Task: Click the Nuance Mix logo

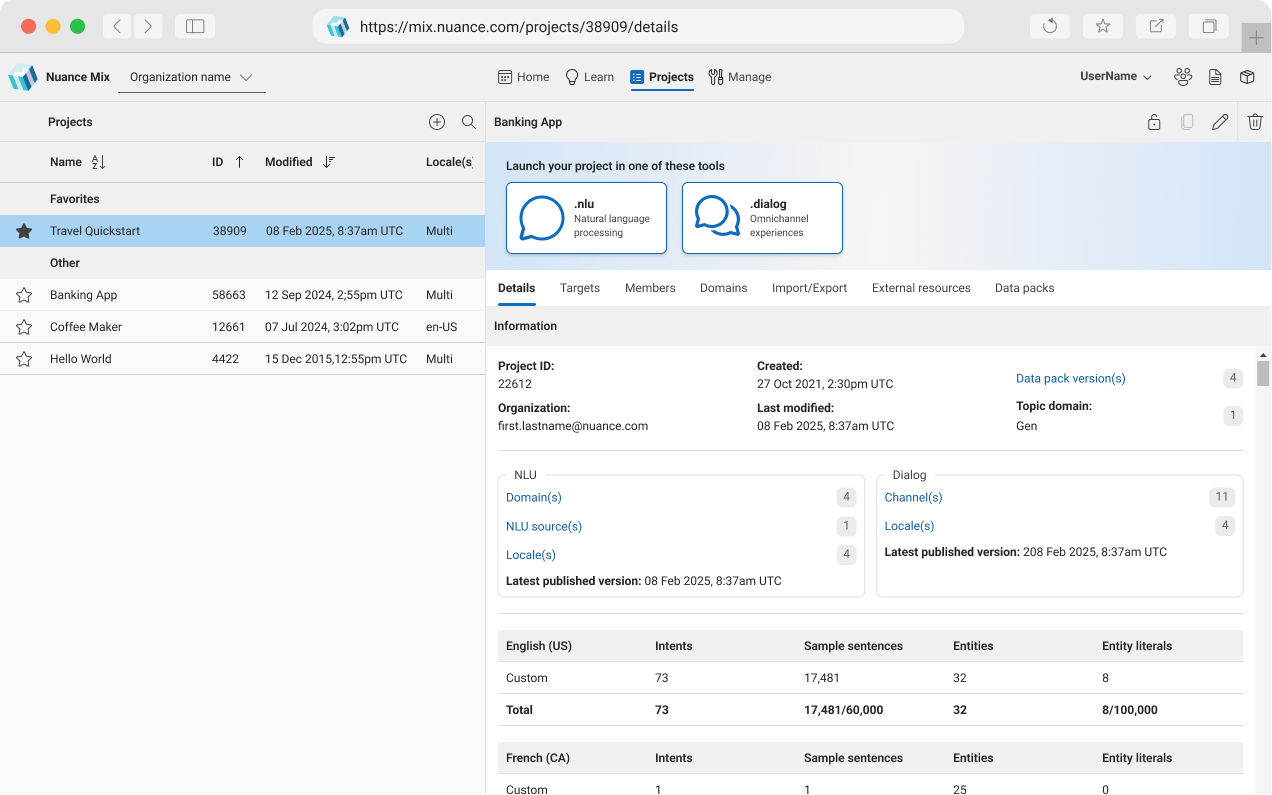Action: [x=22, y=77]
